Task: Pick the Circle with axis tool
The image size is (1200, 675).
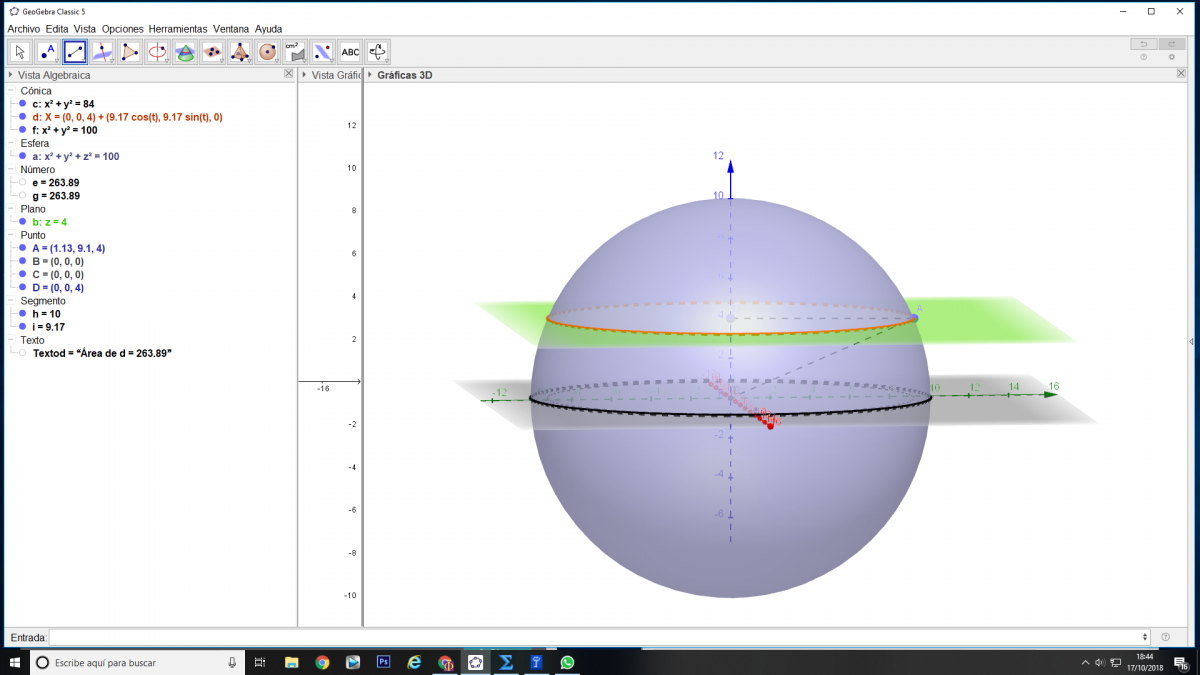Action: pyautogui.click(x=157, y=52)
